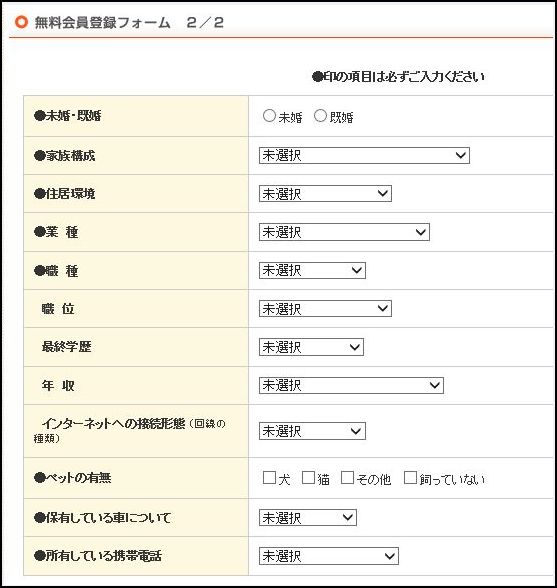
Task: Open the インターネットへの接続形態 dropdown
Action: tap(312, 431)
